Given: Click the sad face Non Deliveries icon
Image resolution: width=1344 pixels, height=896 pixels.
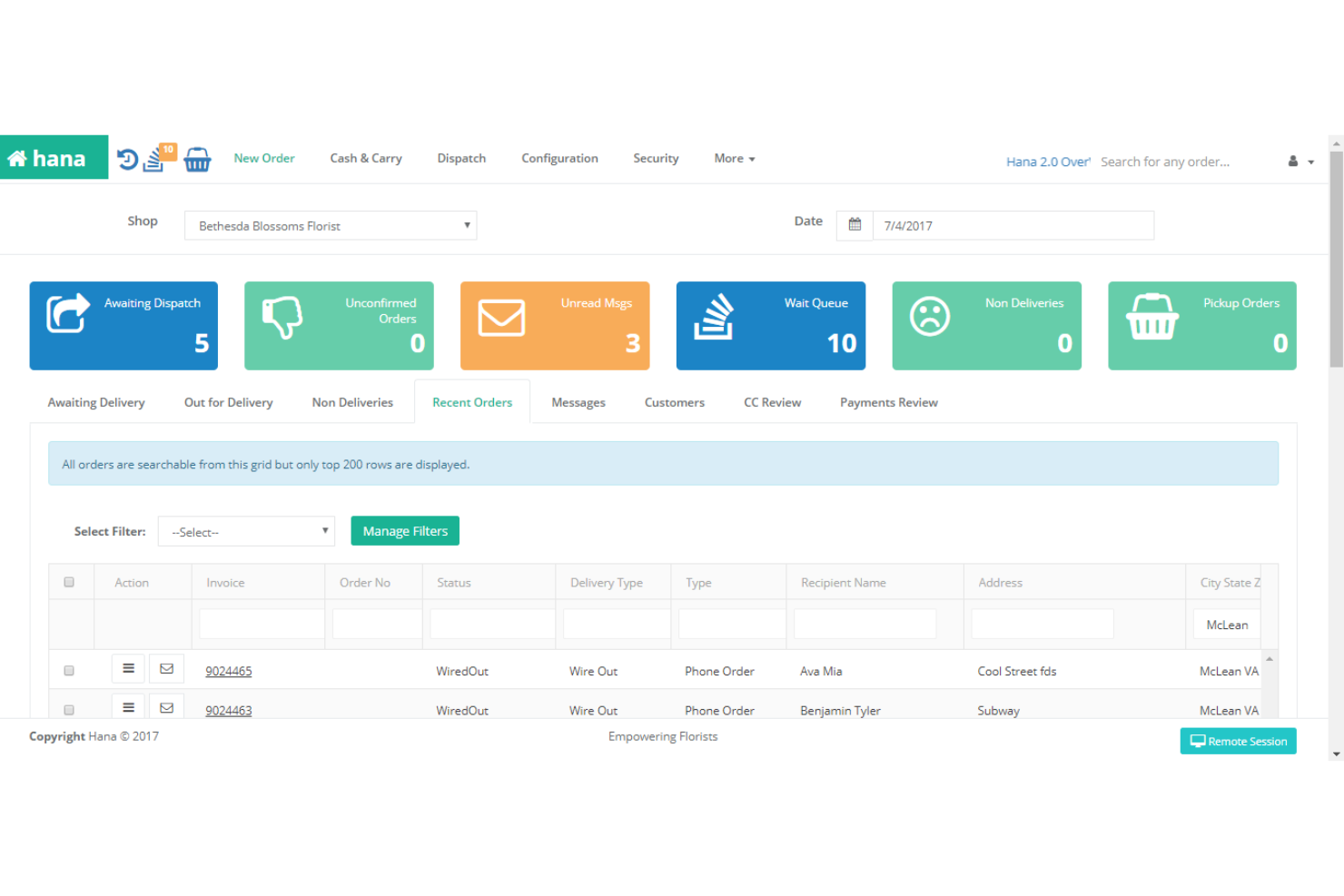Looking at the screenshot, I should 930,316.
